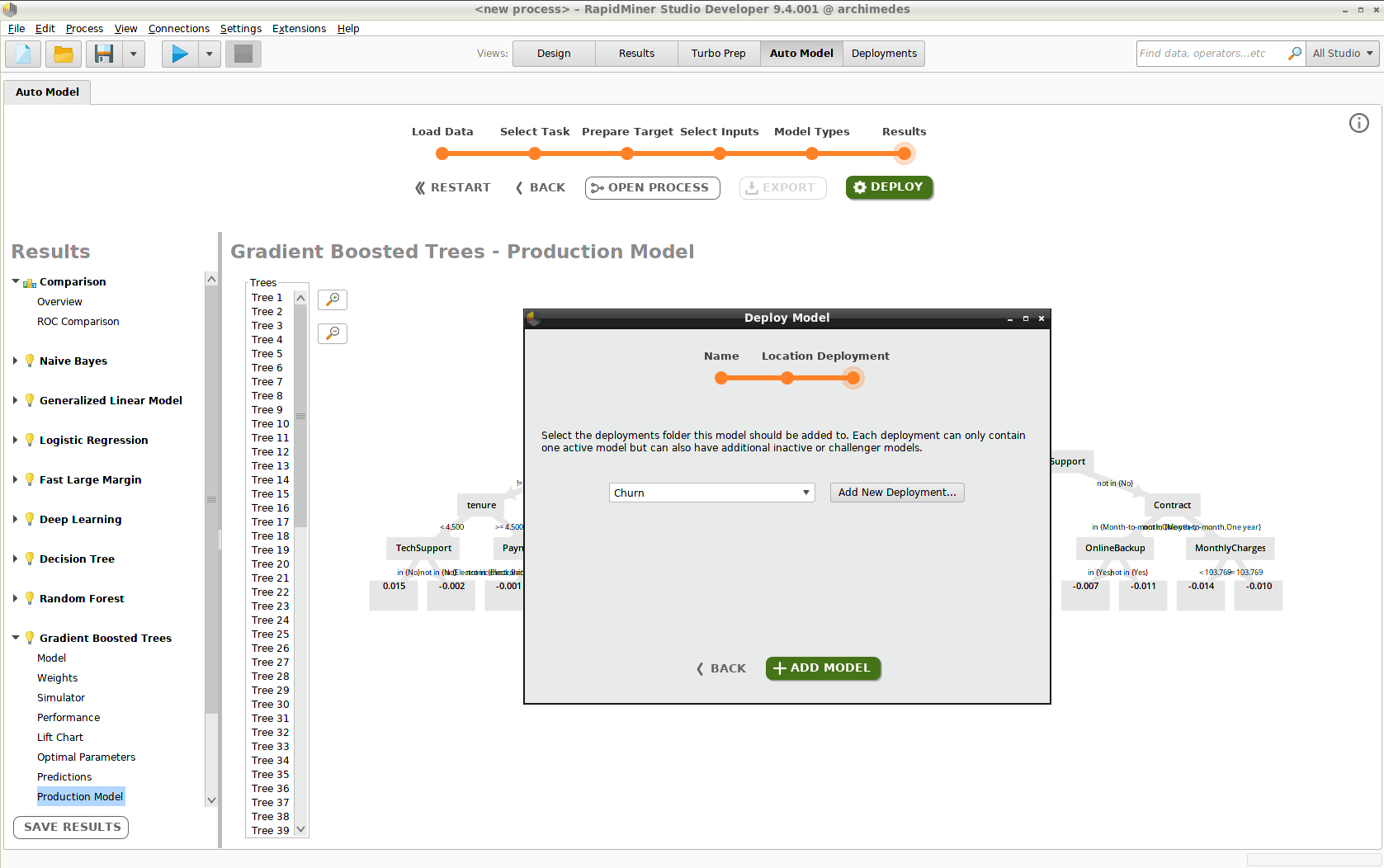Open the All Studio search scope dropdown

tap(1343, 54)
